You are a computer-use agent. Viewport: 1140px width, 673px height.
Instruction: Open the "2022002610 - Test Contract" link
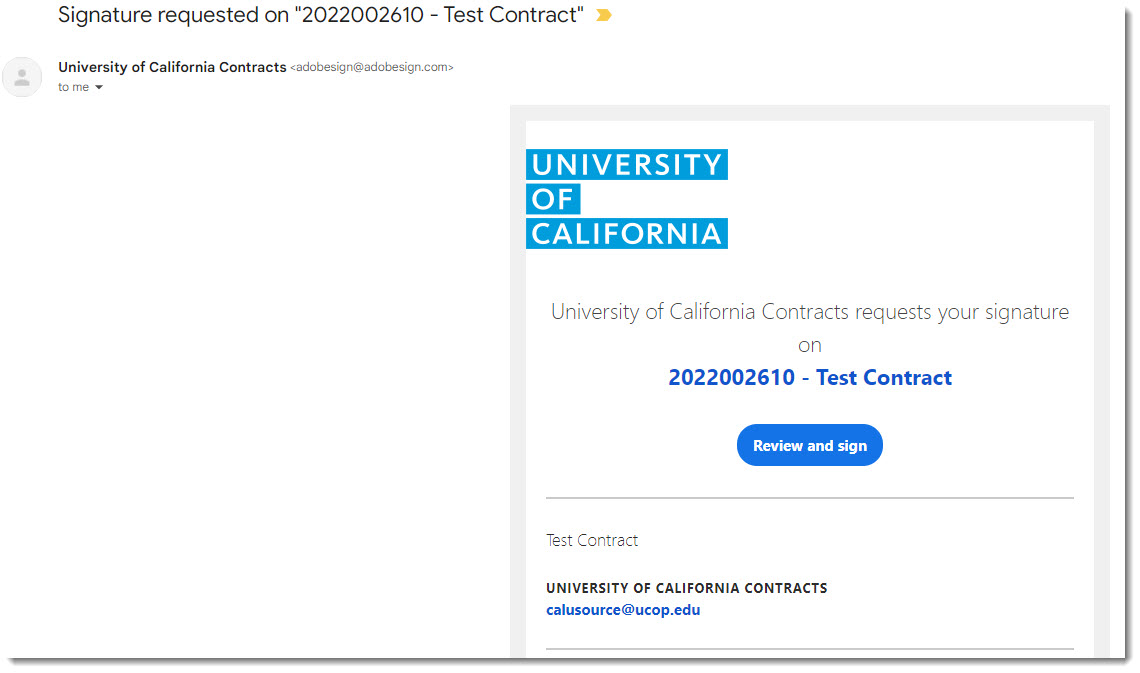coord(810,378)
